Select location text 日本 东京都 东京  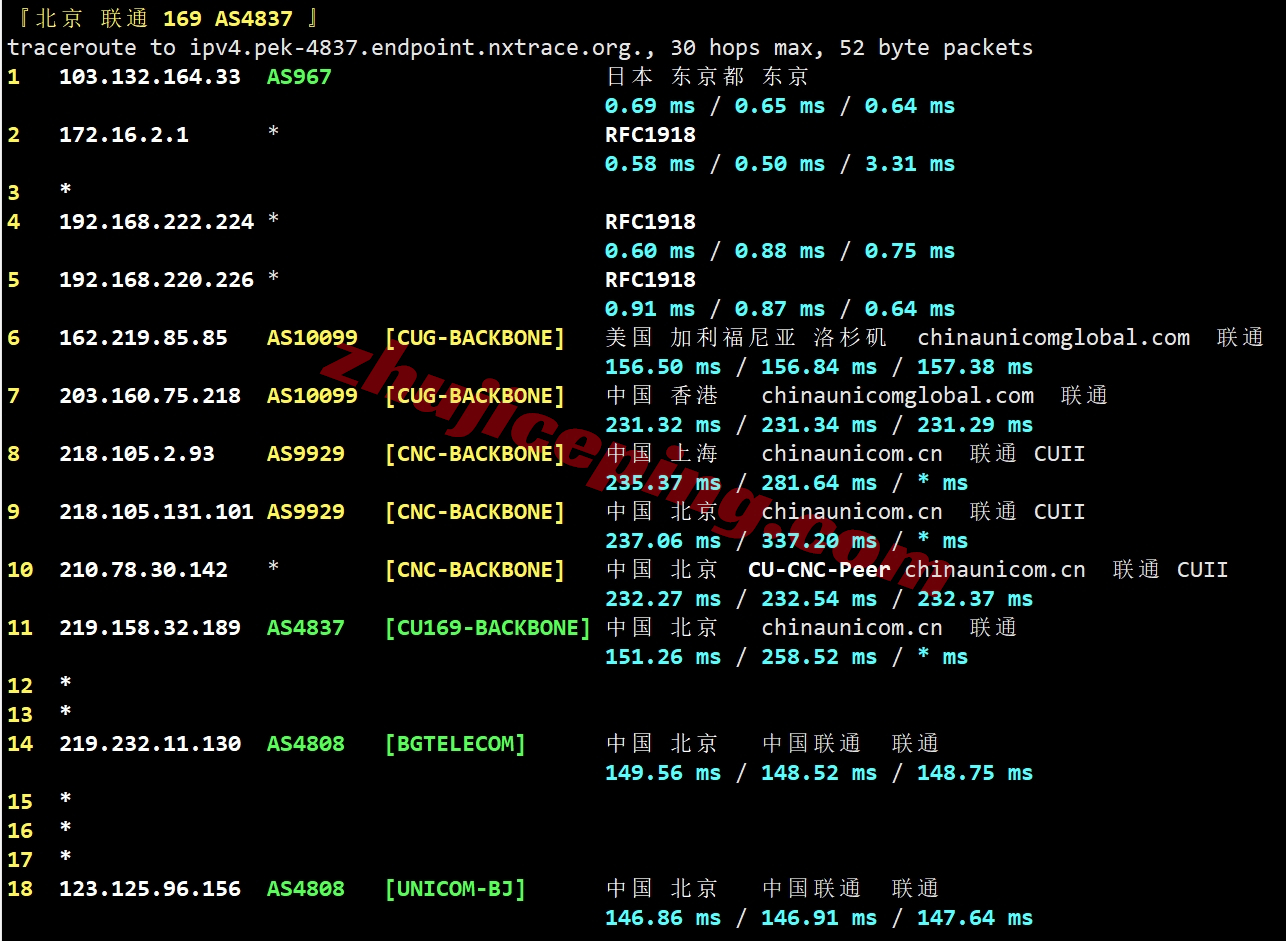707,76
